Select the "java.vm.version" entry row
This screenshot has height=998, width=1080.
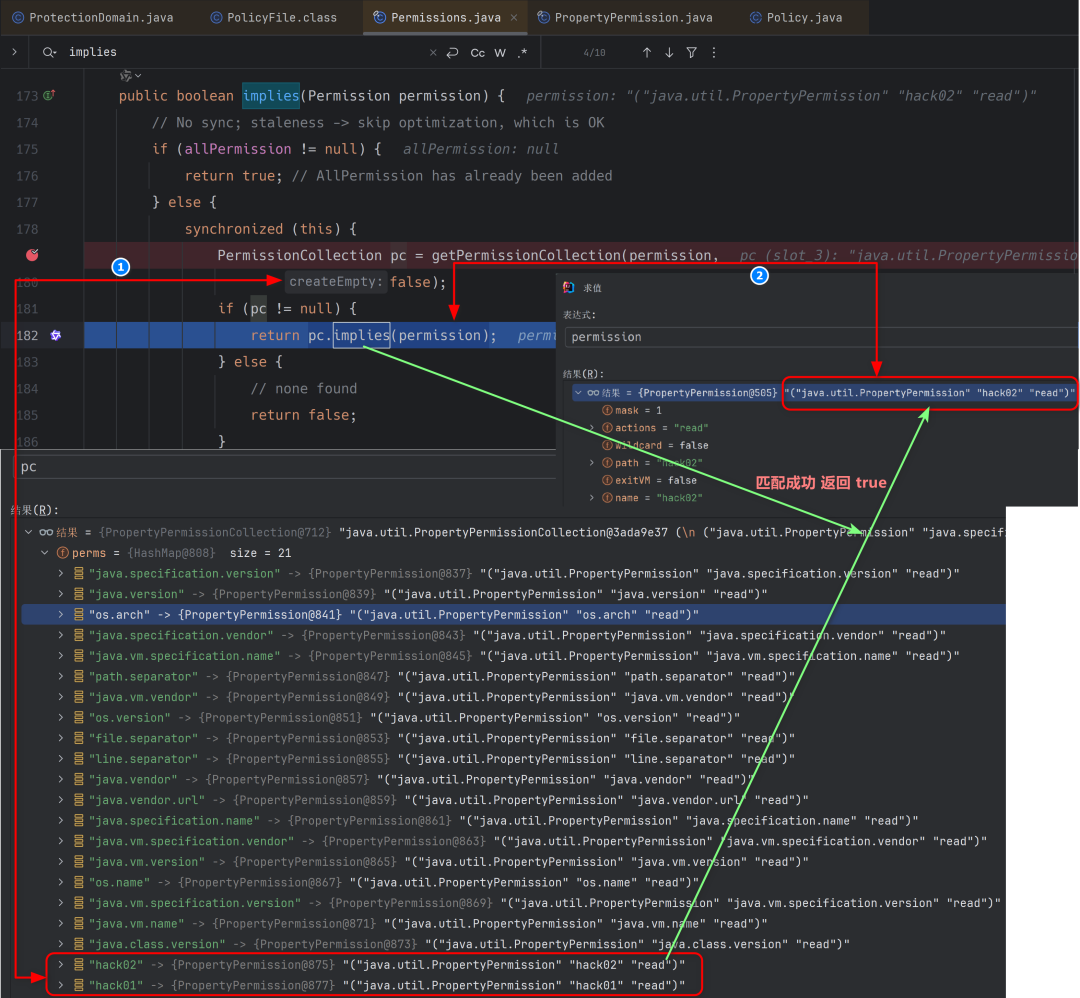click(x=514, y=862)
